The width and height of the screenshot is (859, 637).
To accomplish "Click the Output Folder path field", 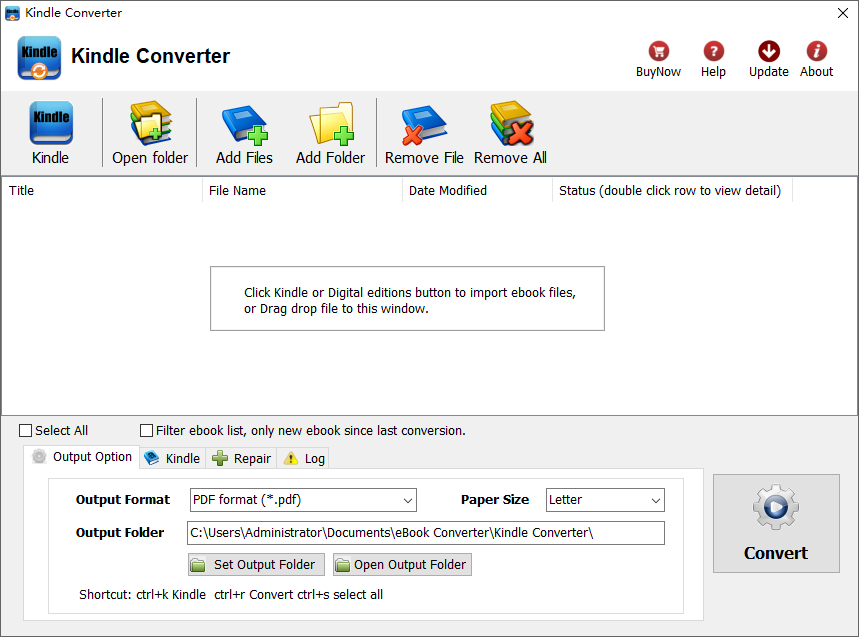I will (426, 533).
